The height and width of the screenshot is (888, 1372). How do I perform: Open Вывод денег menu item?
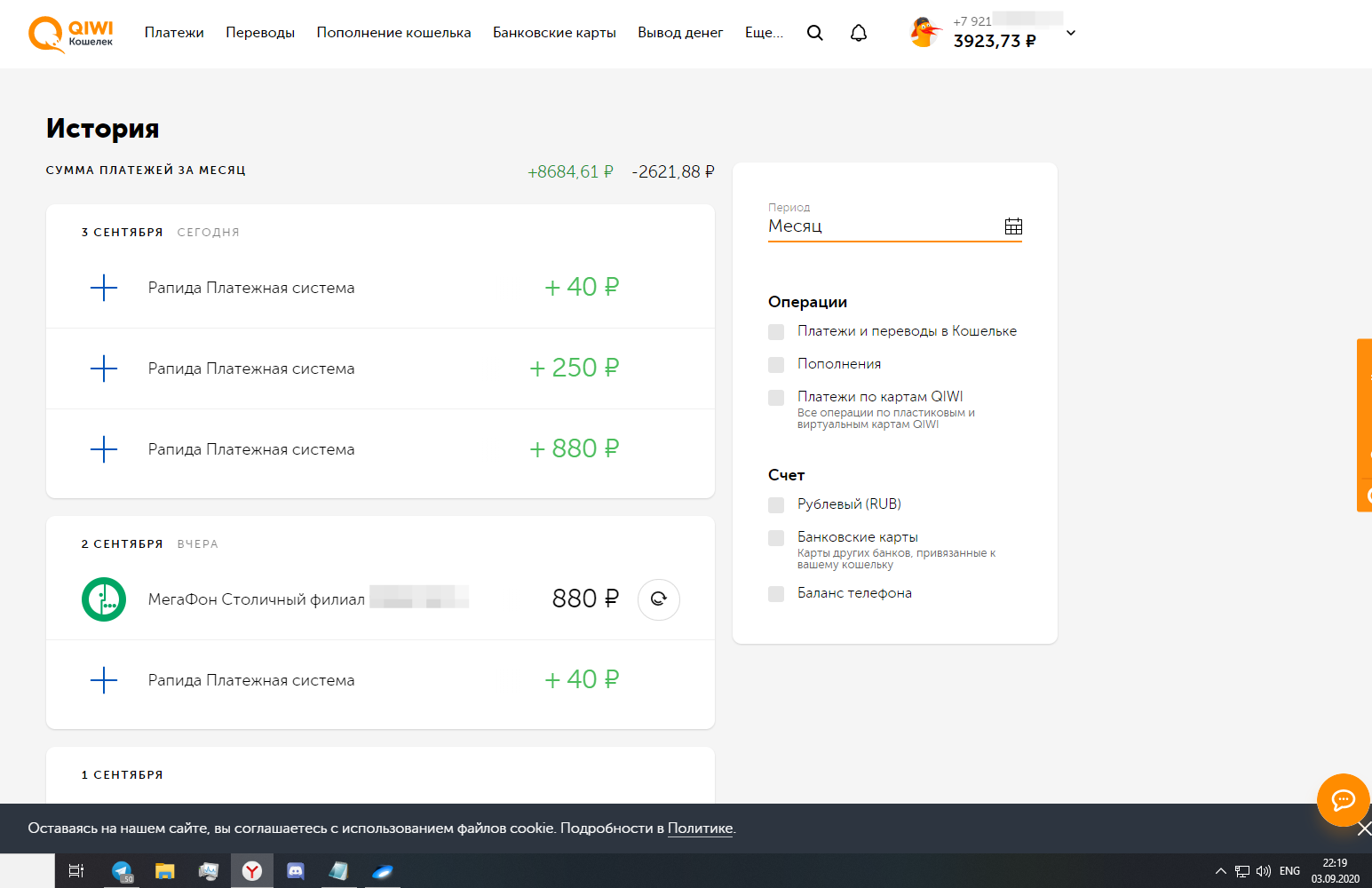(x=680, y=33)
